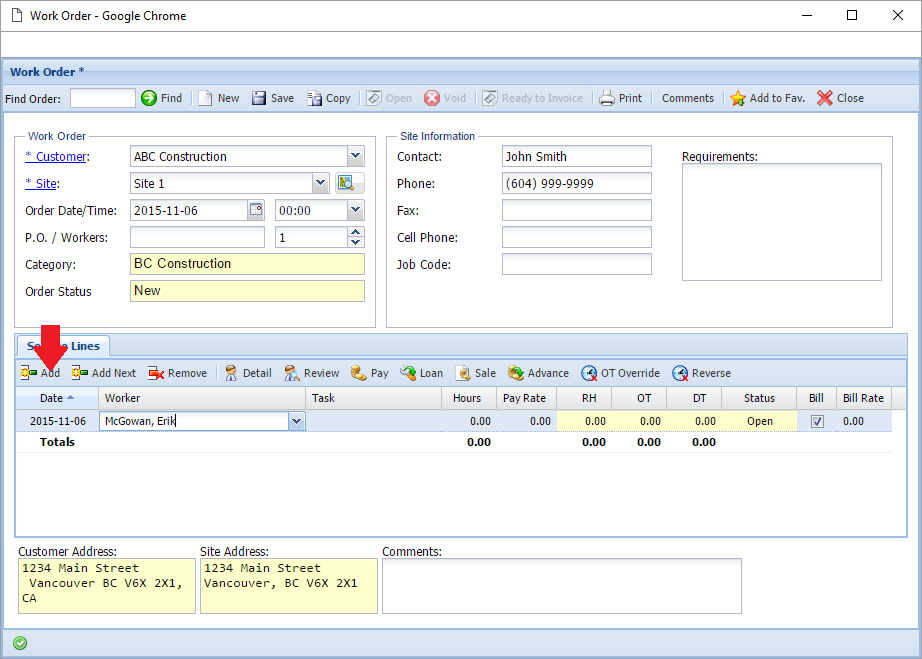Viewport: 922px width, 659px height.
Task: Click the Worker column header
Action: (x=202, y=398)
